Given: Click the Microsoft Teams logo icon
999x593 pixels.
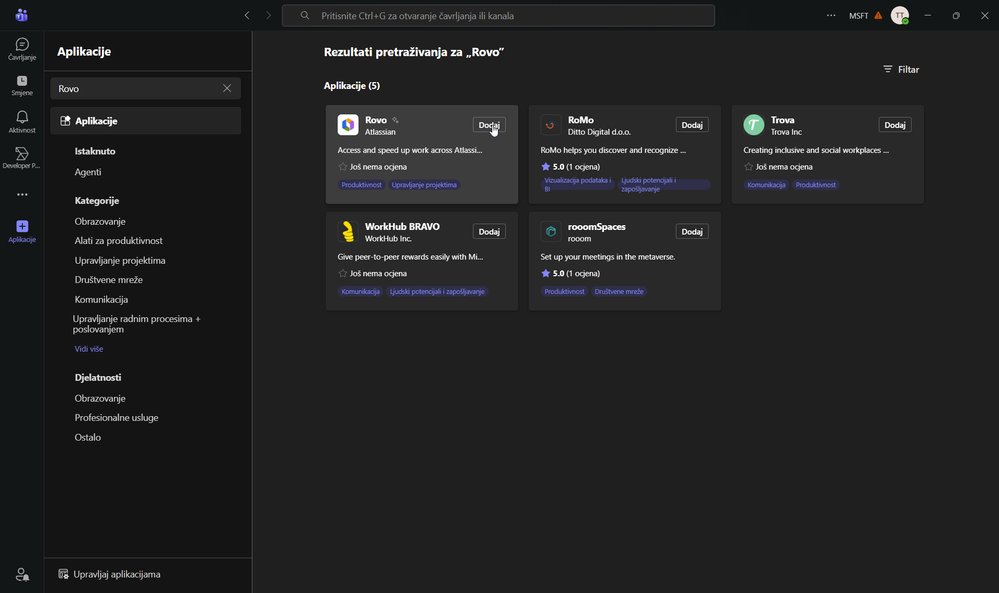Looking at the screenshot, I should coord(22,15).
